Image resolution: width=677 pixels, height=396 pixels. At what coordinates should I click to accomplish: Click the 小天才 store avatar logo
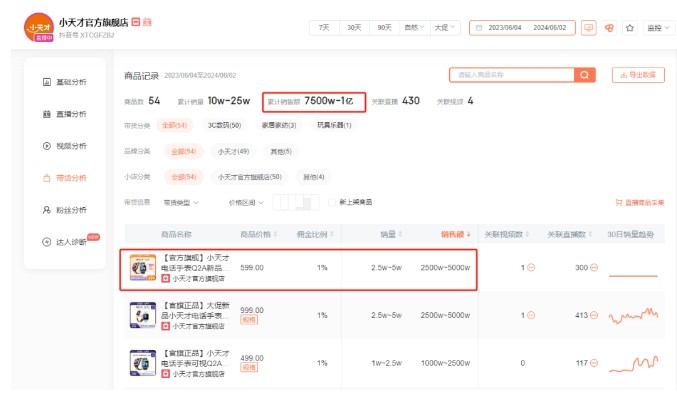[38, 27]
